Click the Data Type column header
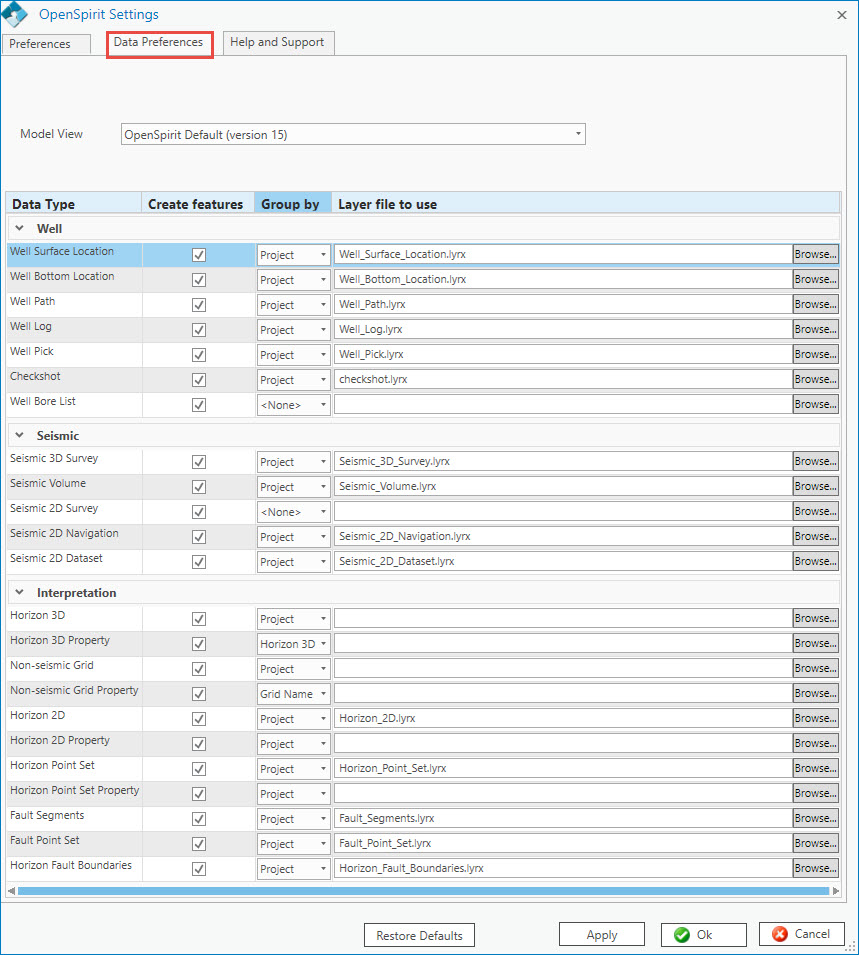The height and width of the screenshot is (955, 859). [x=74, y=204]
